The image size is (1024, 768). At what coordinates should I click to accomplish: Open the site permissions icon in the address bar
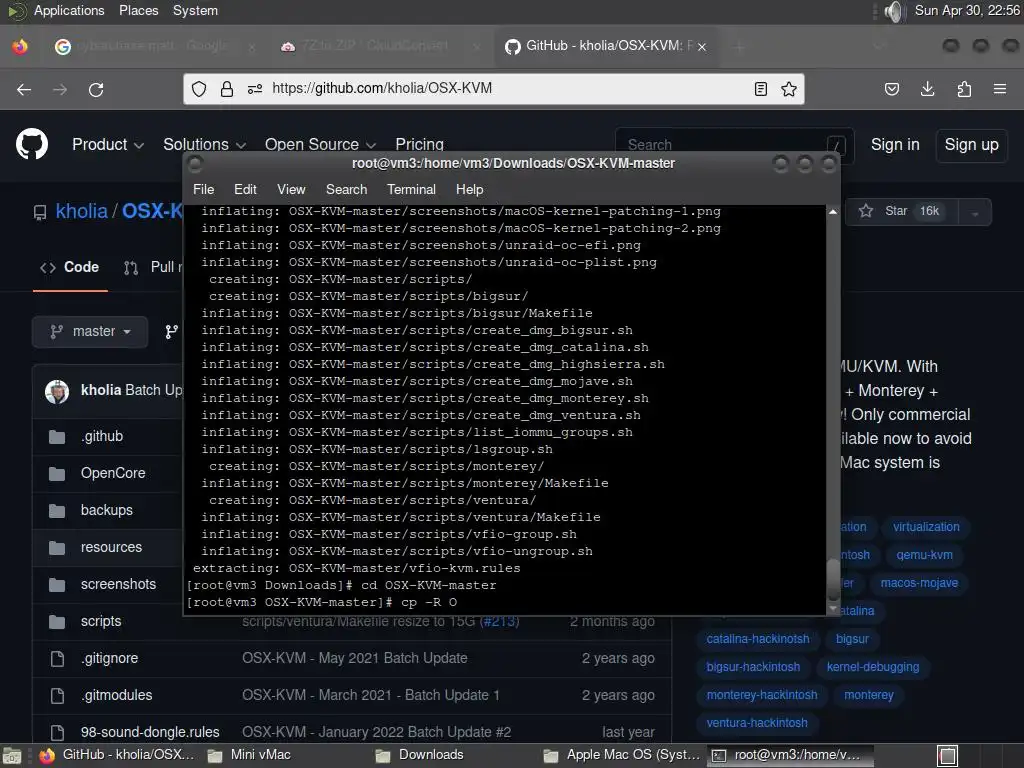click(255, 89)
